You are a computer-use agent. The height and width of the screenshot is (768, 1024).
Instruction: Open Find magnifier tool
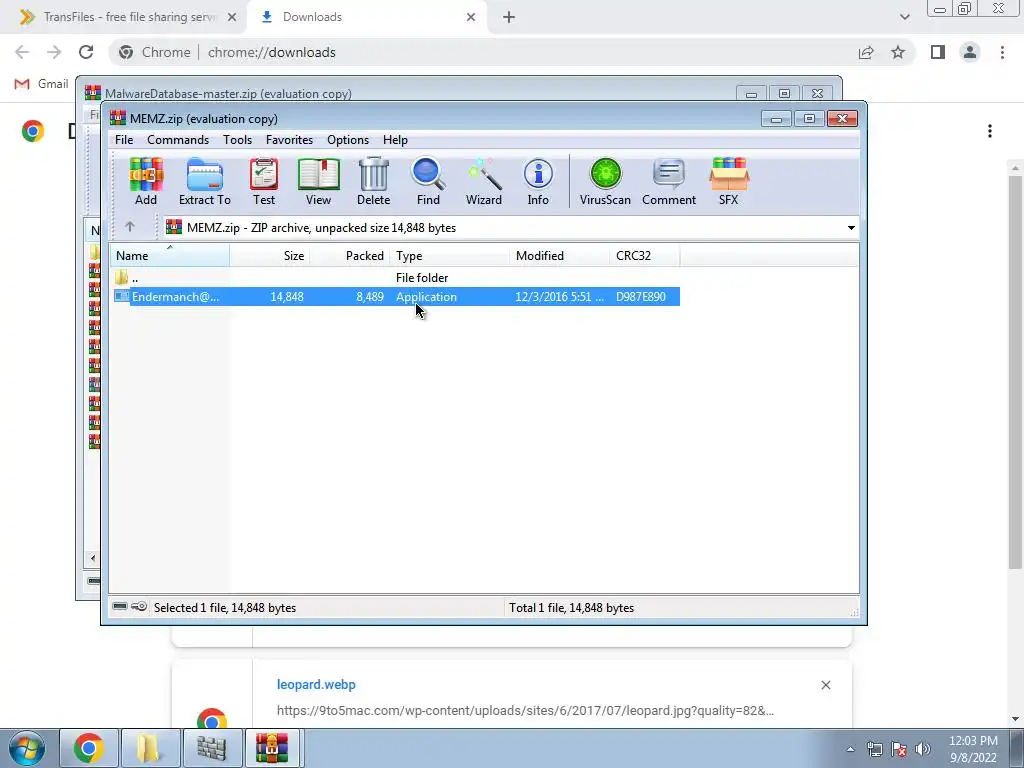tap(428, 182)
